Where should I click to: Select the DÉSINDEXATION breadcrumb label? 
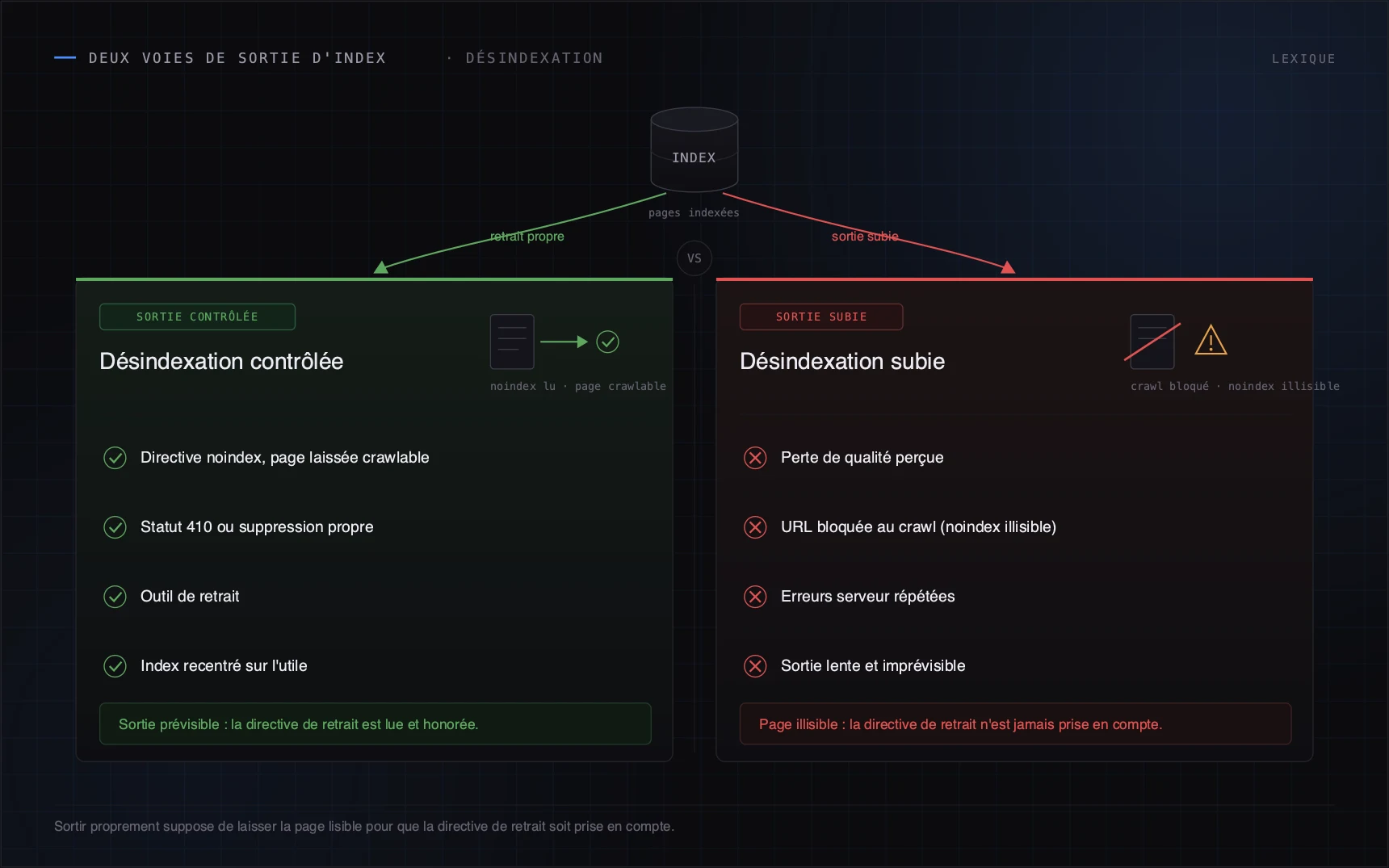coord(534,58)
